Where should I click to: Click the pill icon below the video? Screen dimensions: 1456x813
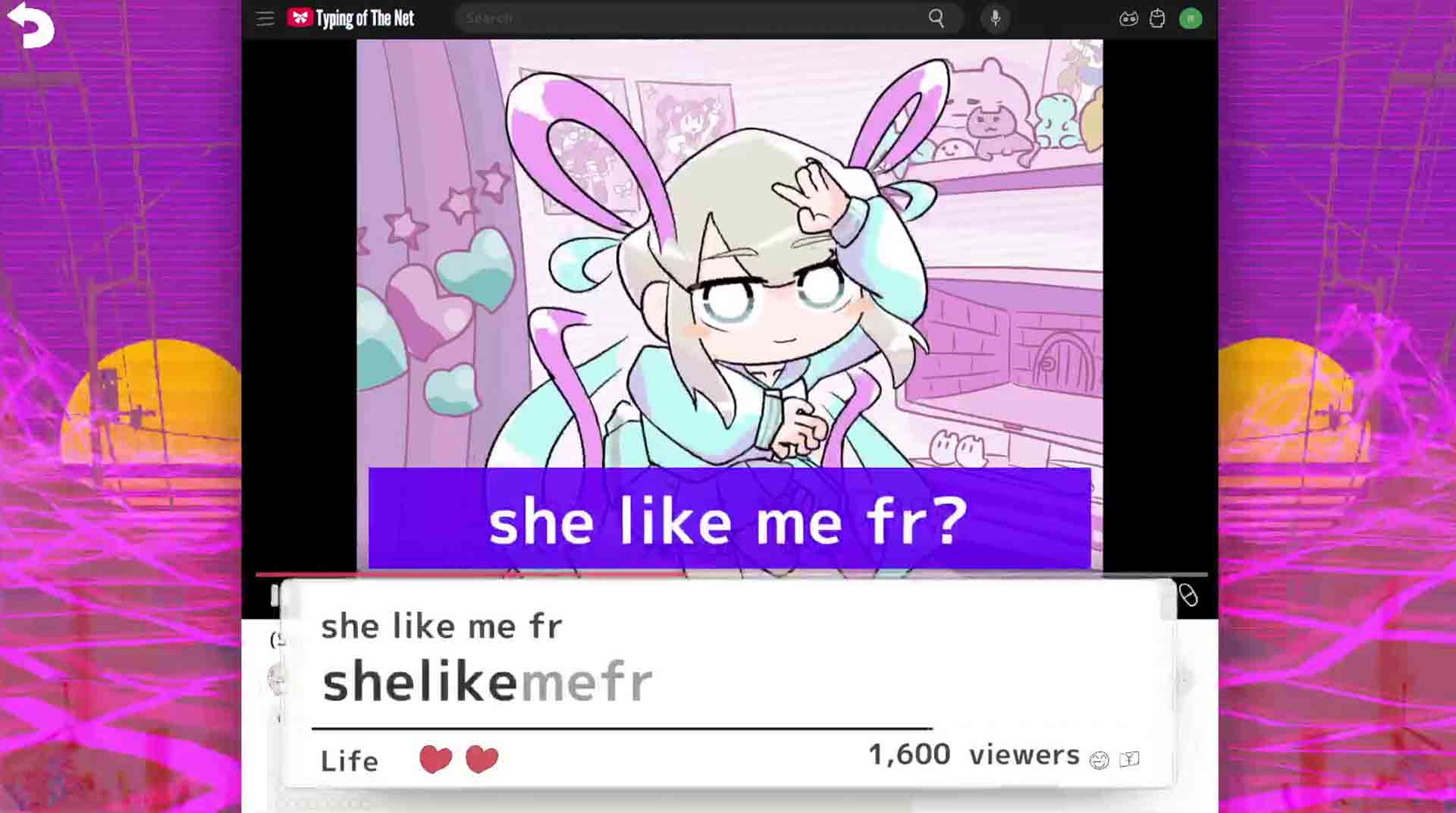tap(1188, 595)
